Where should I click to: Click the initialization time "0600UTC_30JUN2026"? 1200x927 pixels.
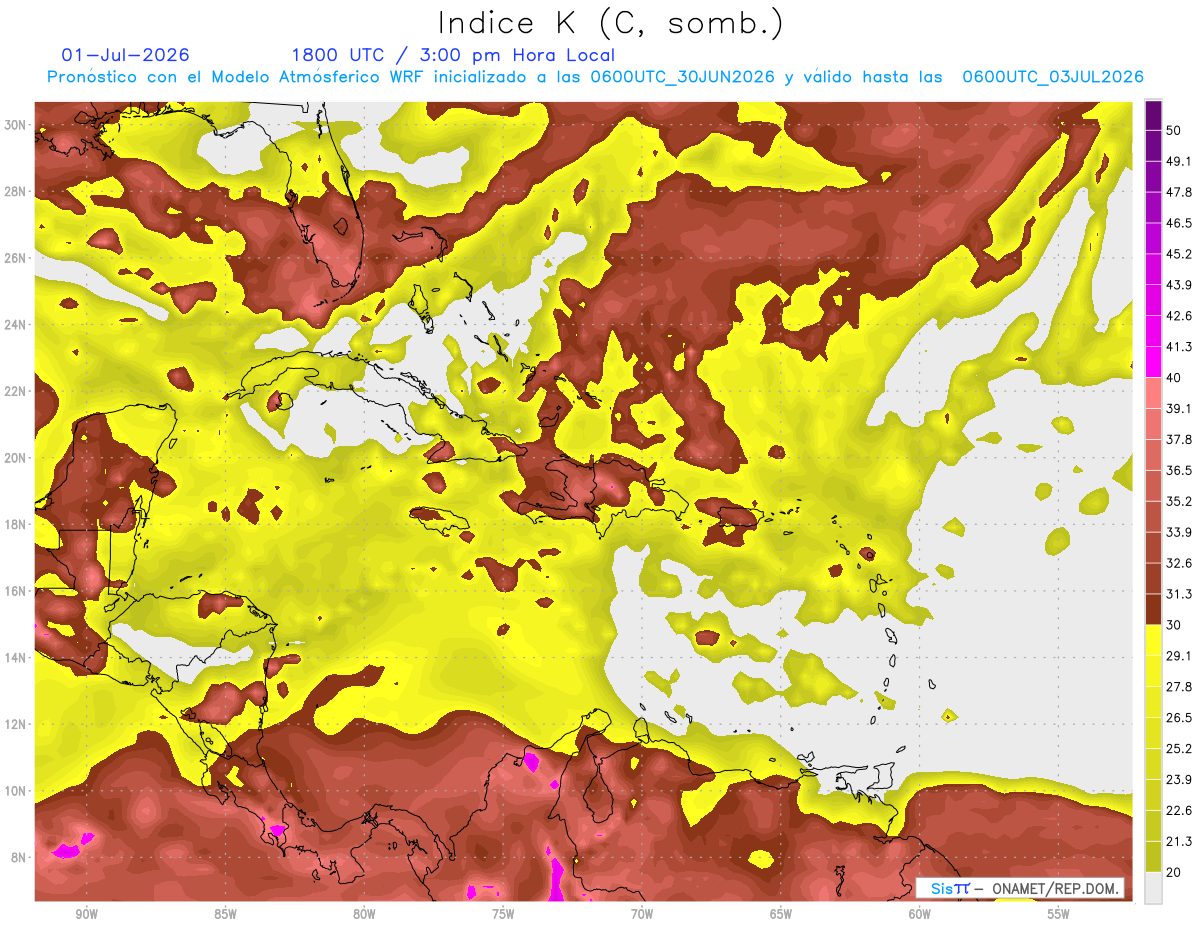[683, 77]
